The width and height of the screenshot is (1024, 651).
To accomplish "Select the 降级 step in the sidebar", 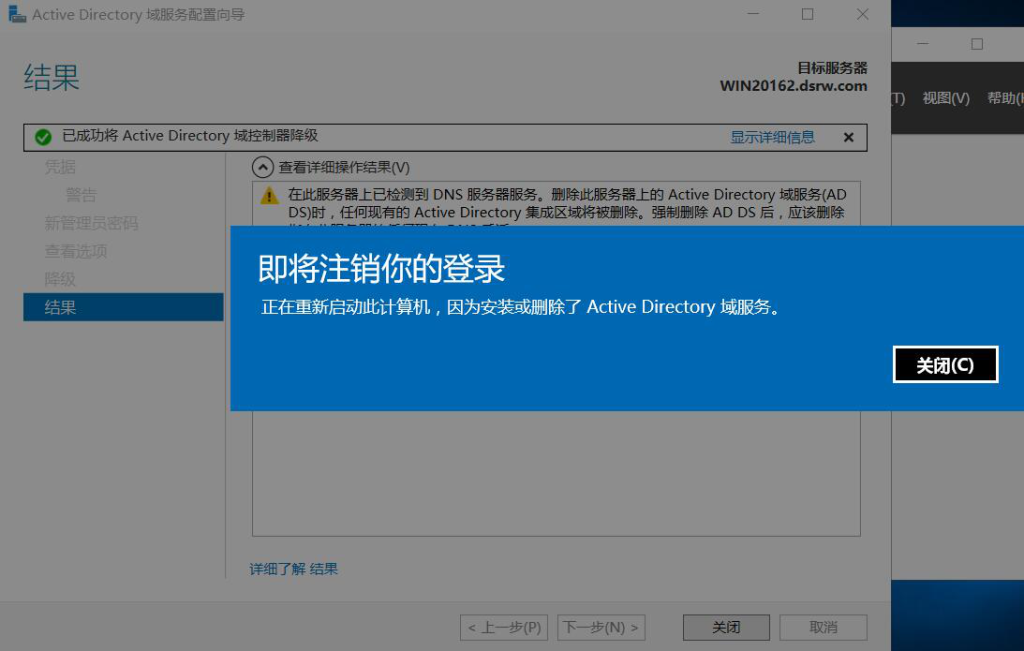I will click(60, 279).
